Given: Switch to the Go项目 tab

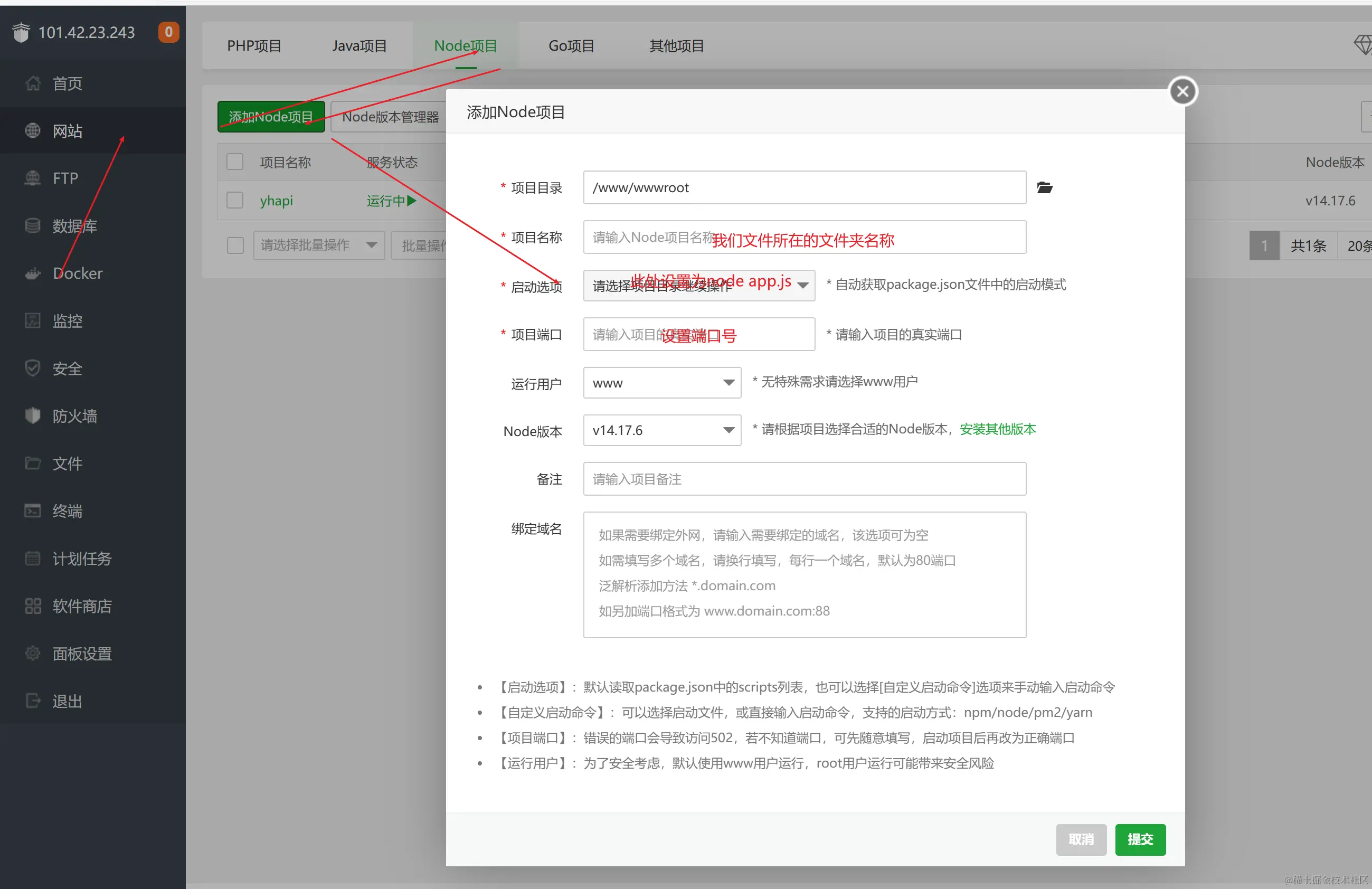Looking at the screenshot, I should coord(571,45).
